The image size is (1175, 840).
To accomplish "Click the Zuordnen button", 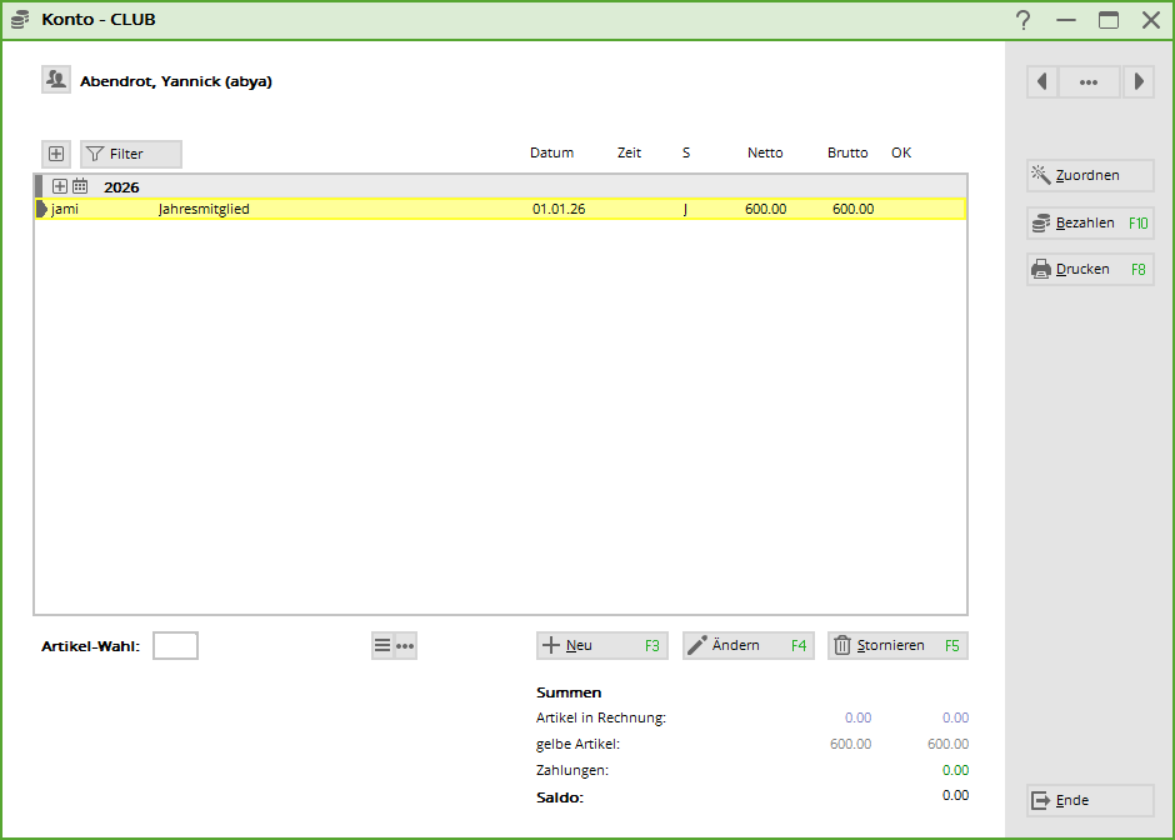I will point(1090,175).
